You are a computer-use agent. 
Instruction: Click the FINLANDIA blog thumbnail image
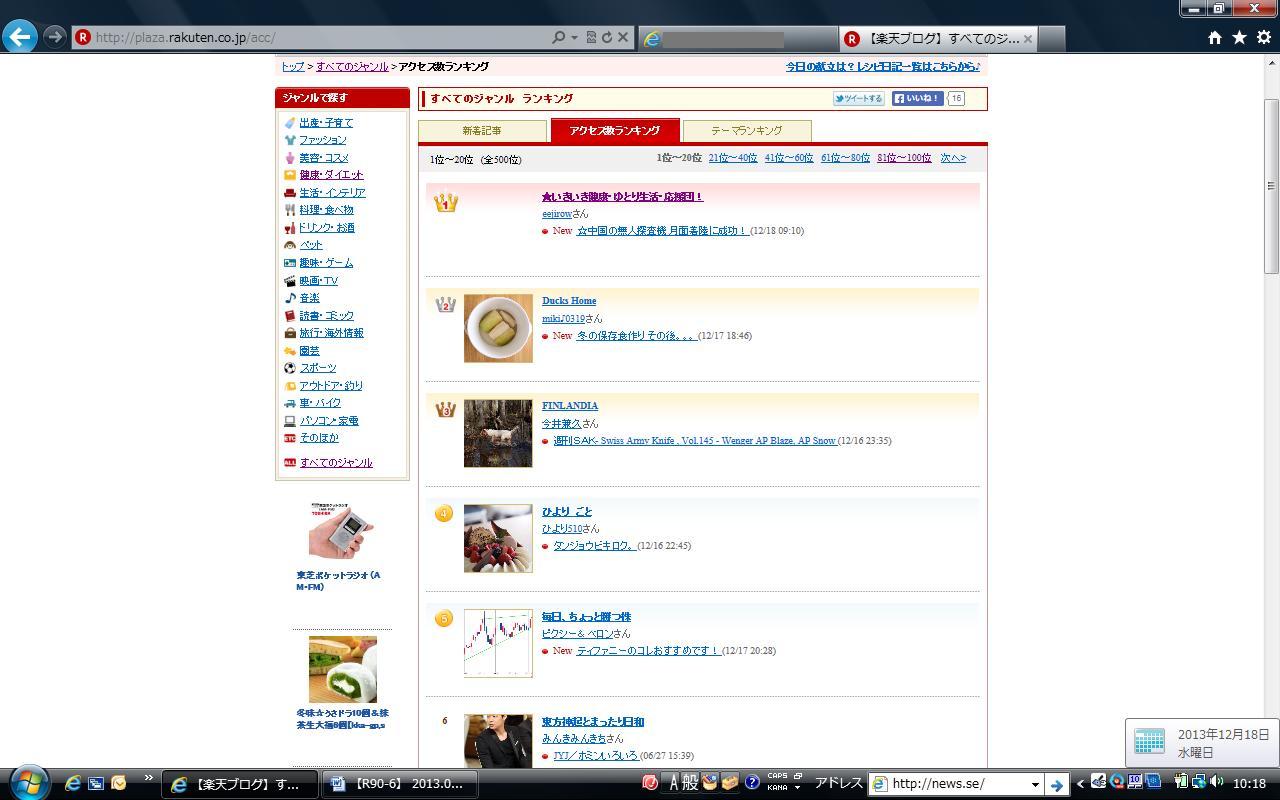[498, 433]
